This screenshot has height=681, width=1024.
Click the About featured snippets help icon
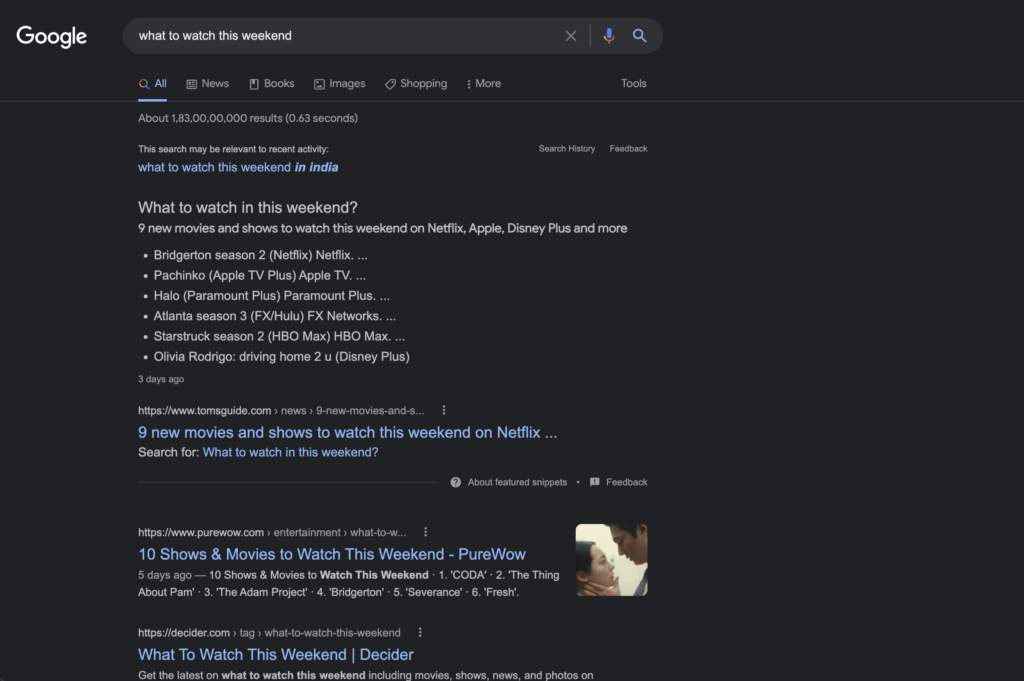456,482
